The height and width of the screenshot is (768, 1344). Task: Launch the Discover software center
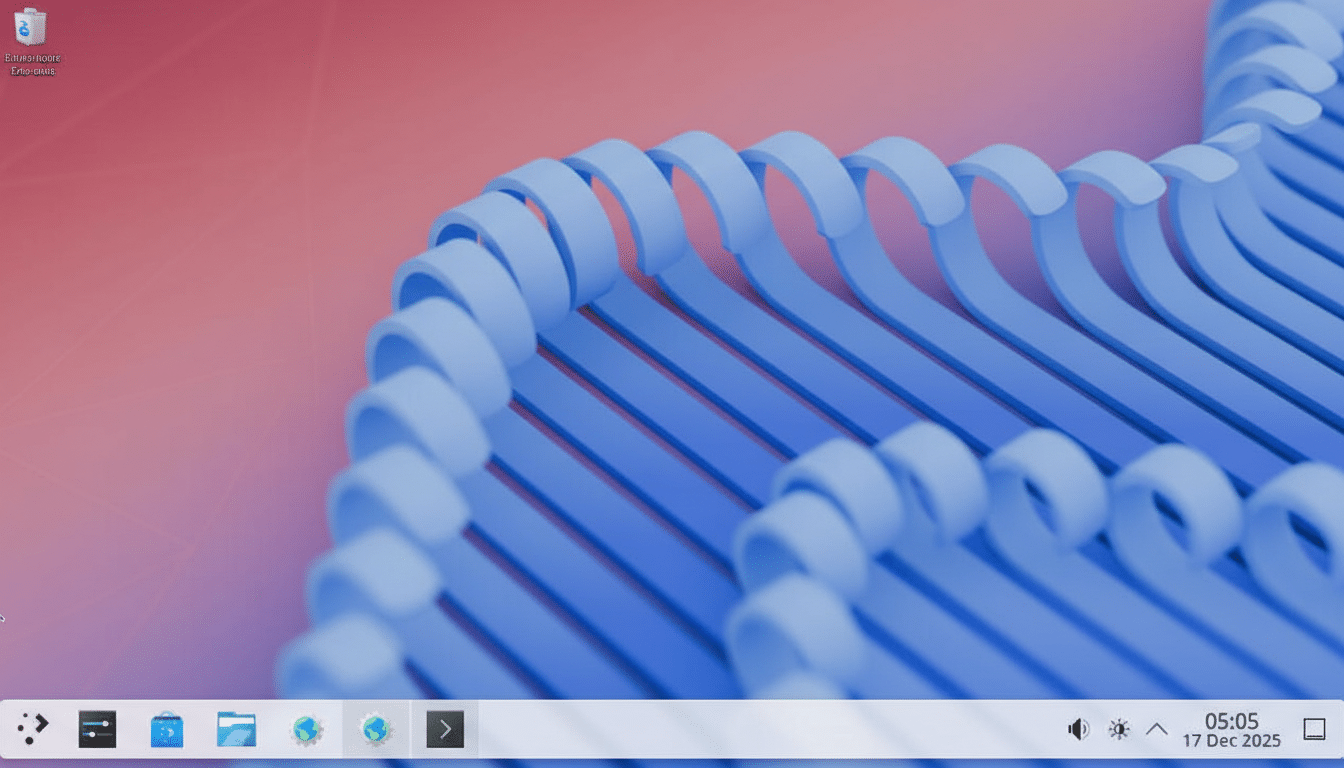point(166,727)
